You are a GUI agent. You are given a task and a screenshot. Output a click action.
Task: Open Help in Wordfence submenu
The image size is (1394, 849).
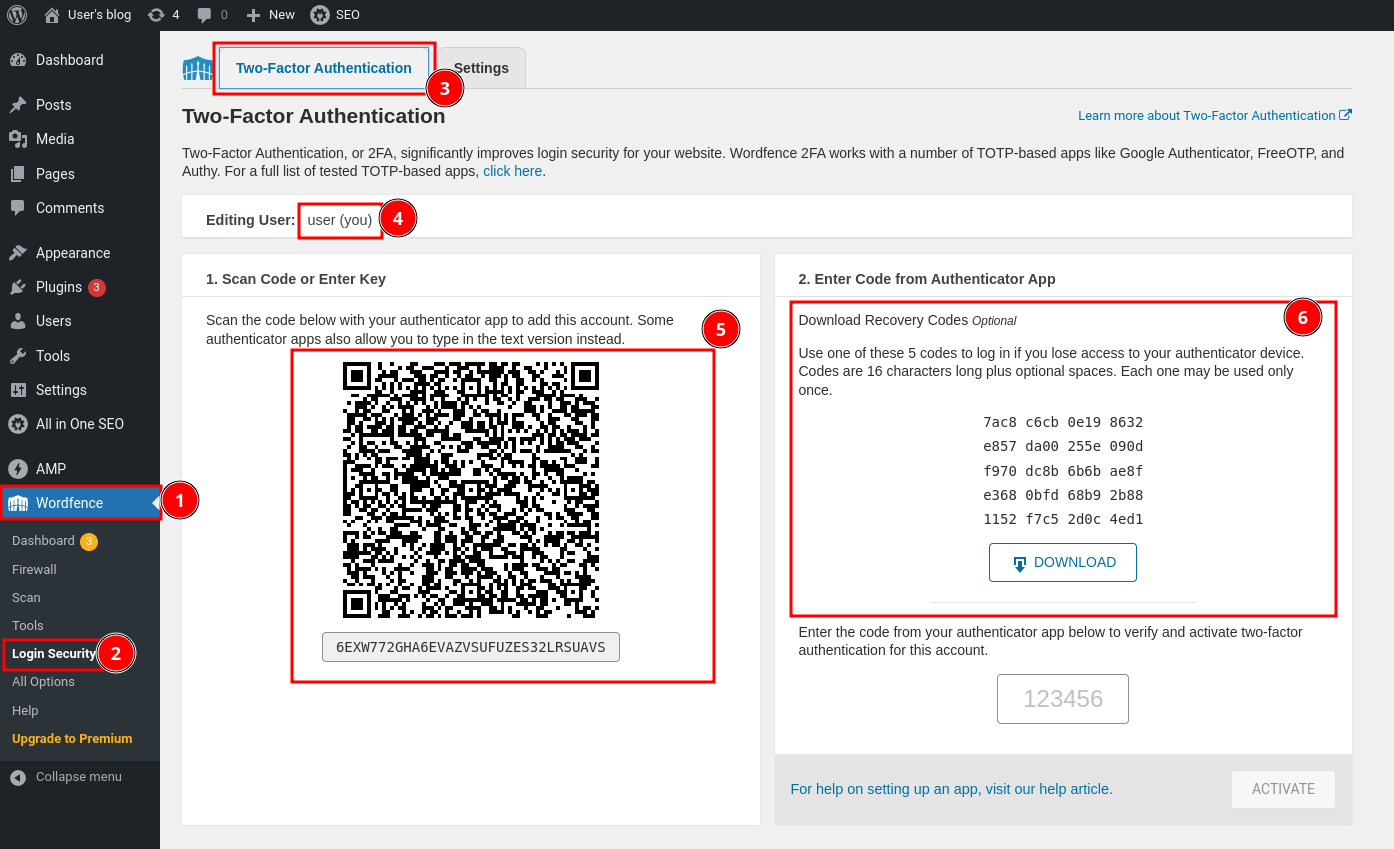[25, 710]
